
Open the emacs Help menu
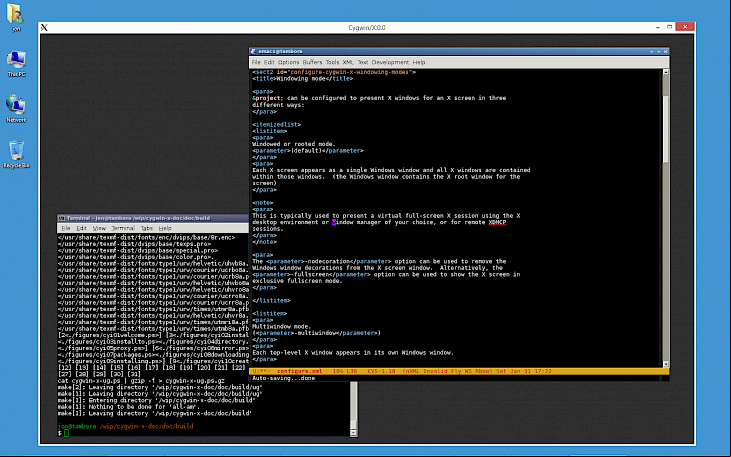pos(419,62)
